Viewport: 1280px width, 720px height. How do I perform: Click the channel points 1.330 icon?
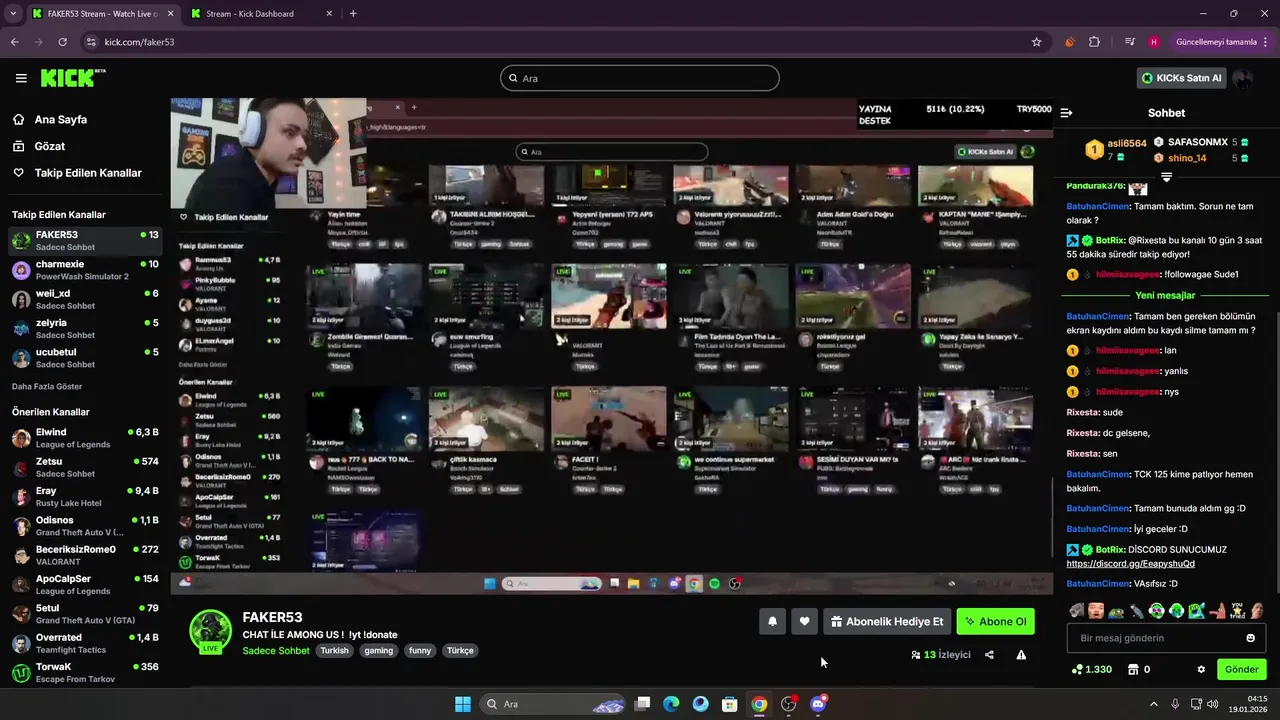pos(1077,669)
